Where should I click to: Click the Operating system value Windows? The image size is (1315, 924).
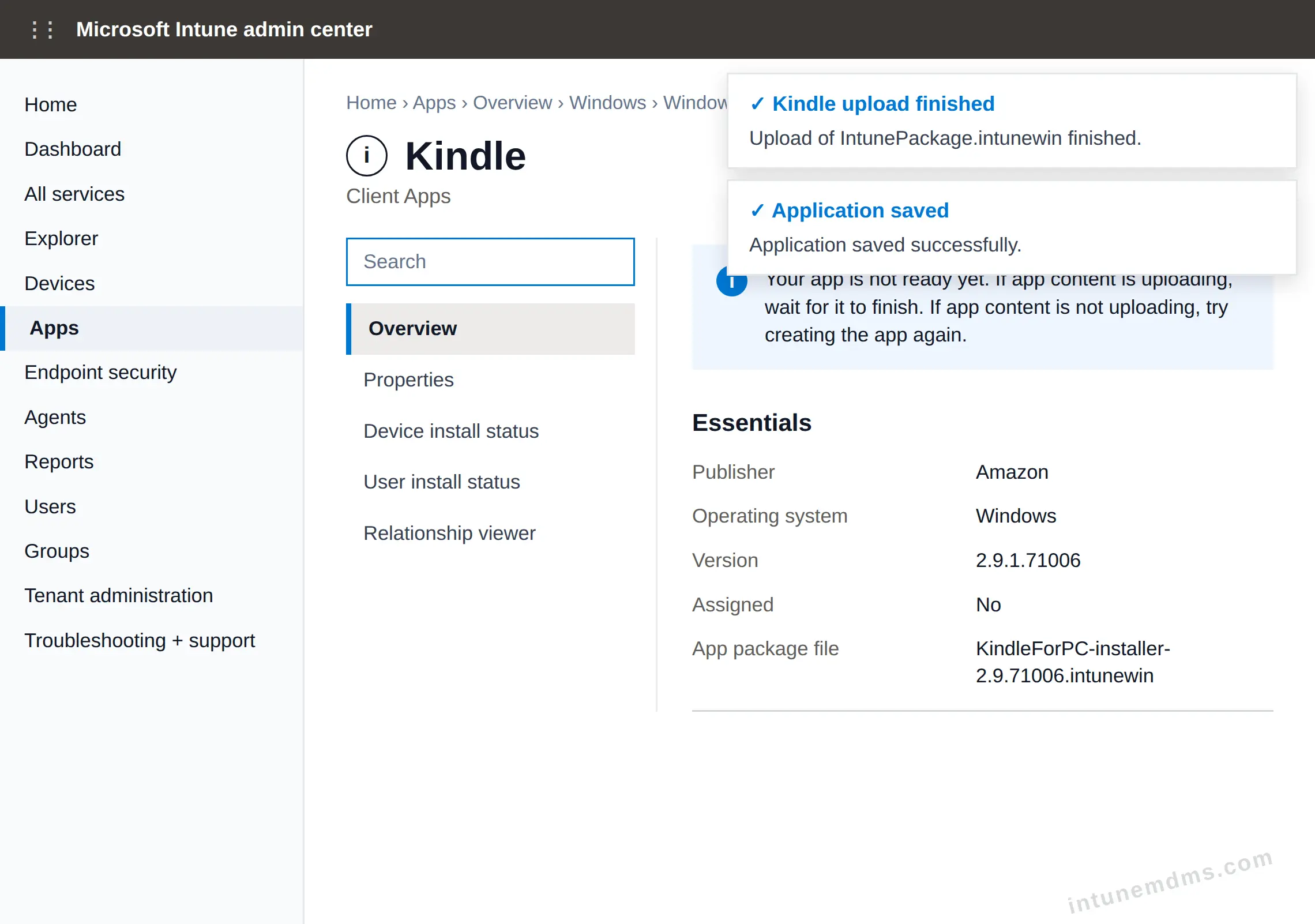pos(1016,516)
